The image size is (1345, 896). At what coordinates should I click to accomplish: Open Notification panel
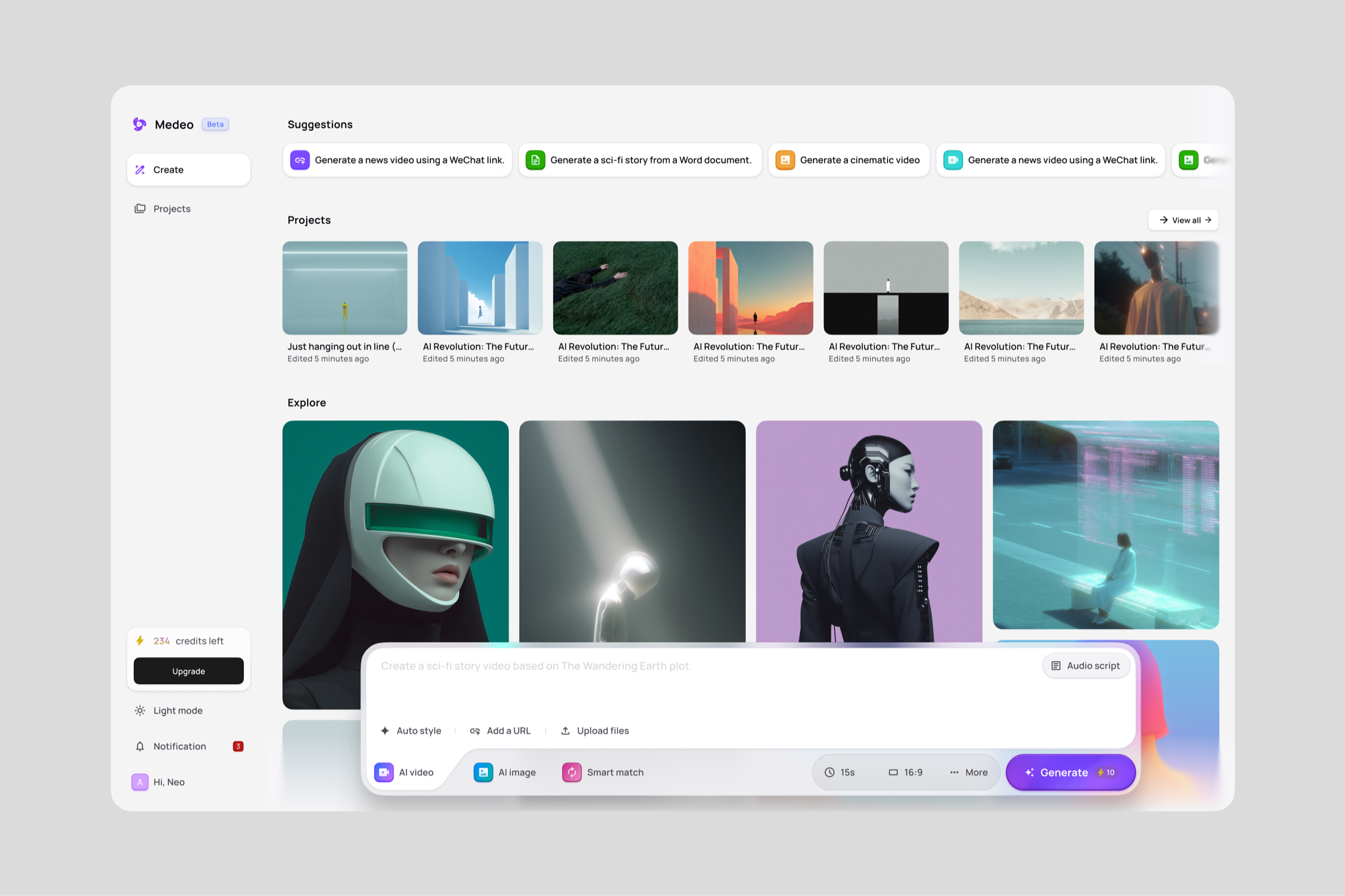(x=188, y=747)
